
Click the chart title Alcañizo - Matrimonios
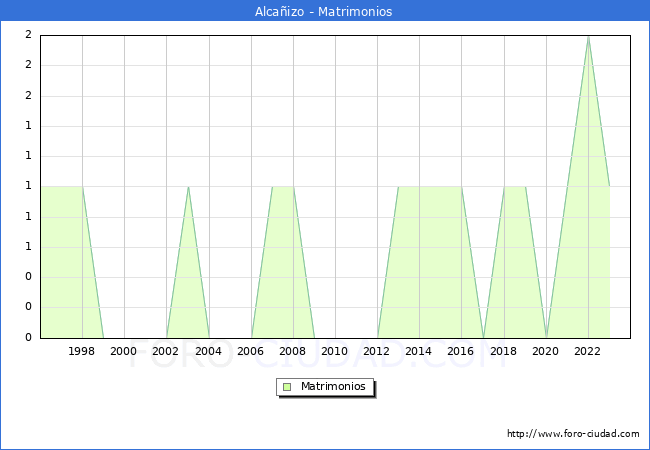(x=323, y=12)
